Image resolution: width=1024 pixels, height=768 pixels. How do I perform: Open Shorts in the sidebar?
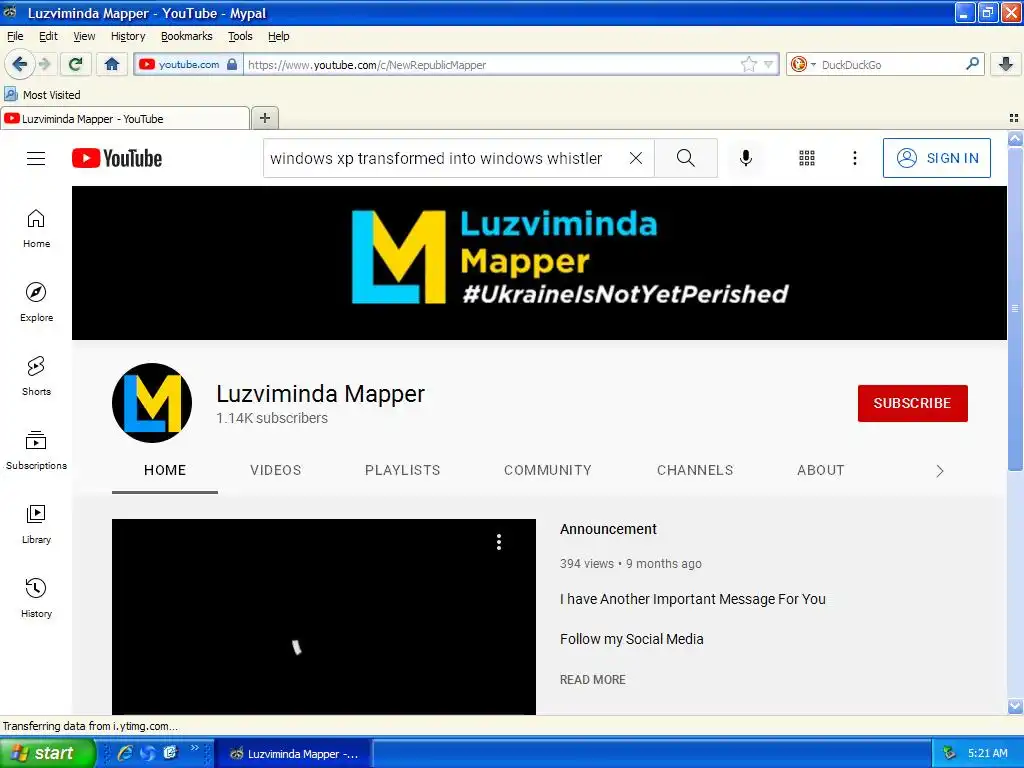pos(37,376)
